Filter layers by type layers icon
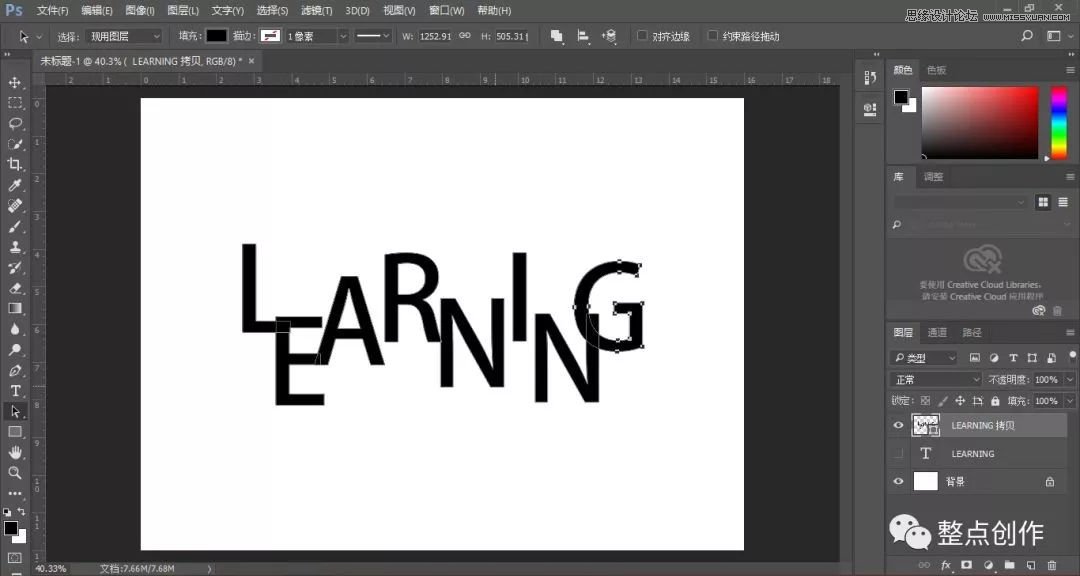Screen dimensions: 1080x576 coord(1013,358)
